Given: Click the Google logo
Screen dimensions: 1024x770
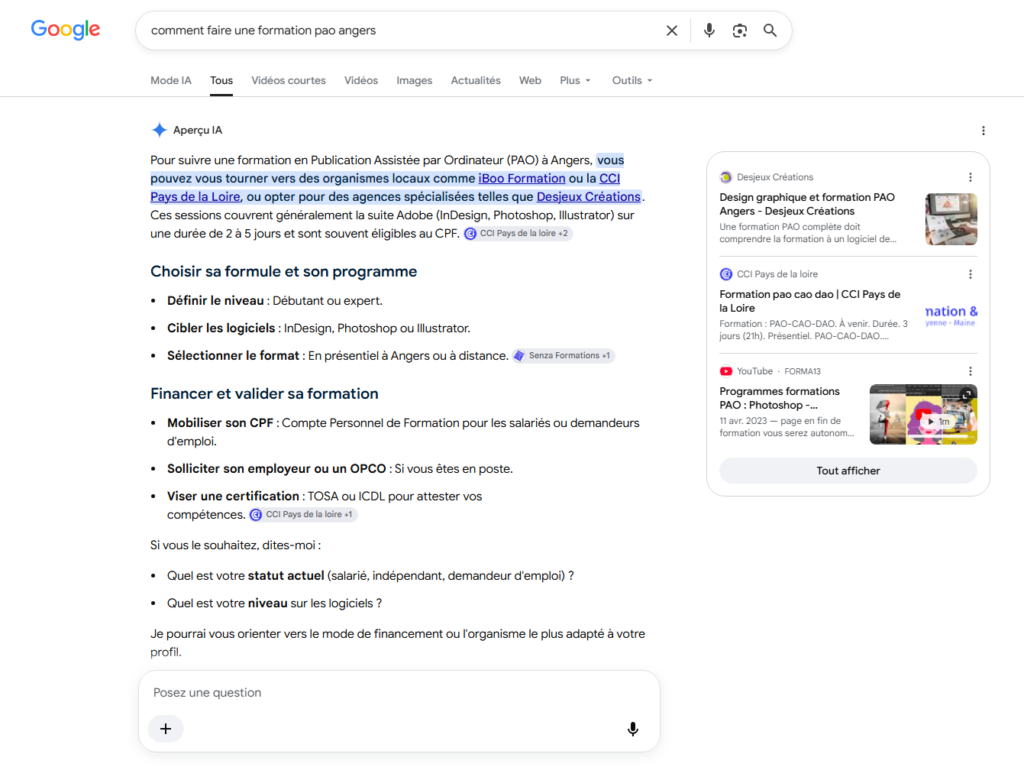Looking at the screenshot, I should click(x=65, y=29).
